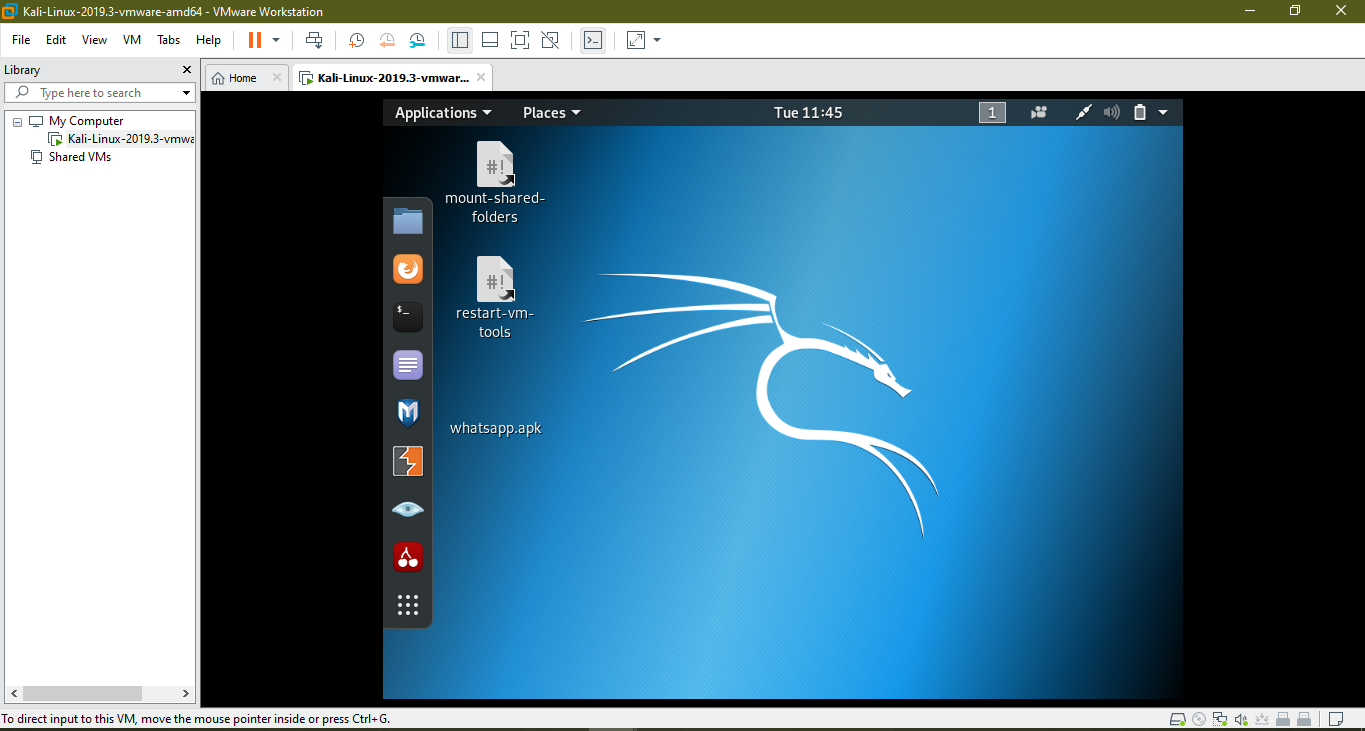The image size is (1365, 731).
Task: Open the File menu
Action: coord(21,40)
